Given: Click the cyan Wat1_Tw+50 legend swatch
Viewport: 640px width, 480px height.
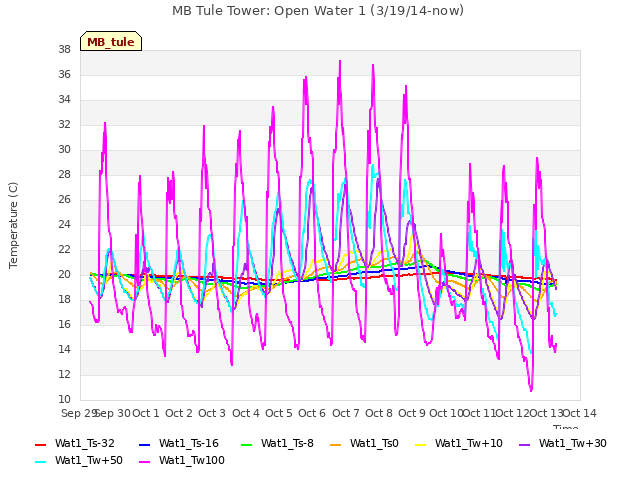Looking at the screenshot, I should (x=41, y=462).
